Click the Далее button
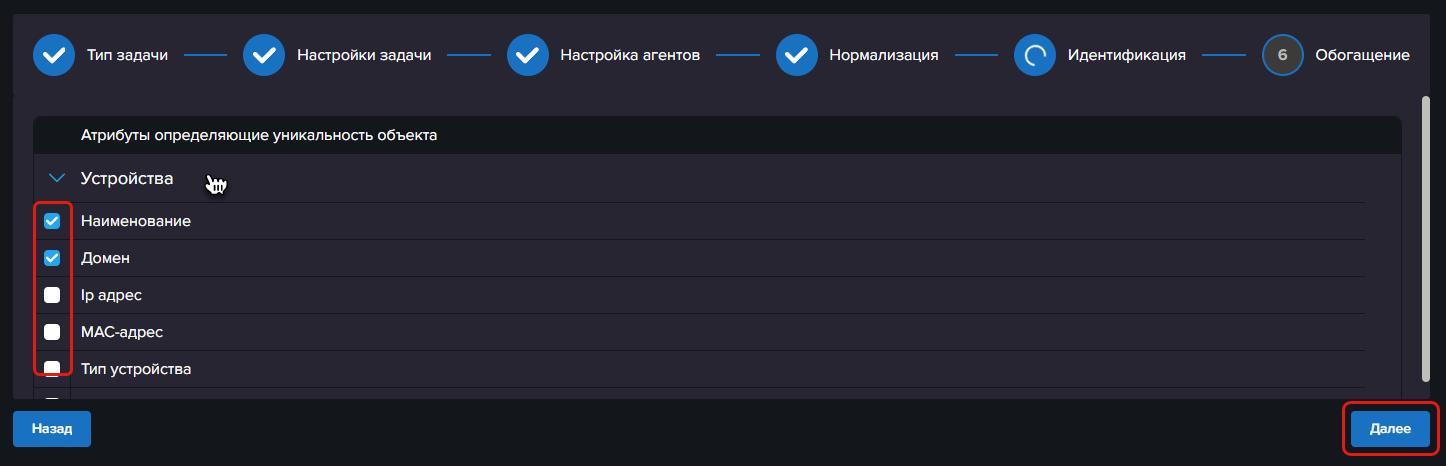 click(x=1390, y=428)
